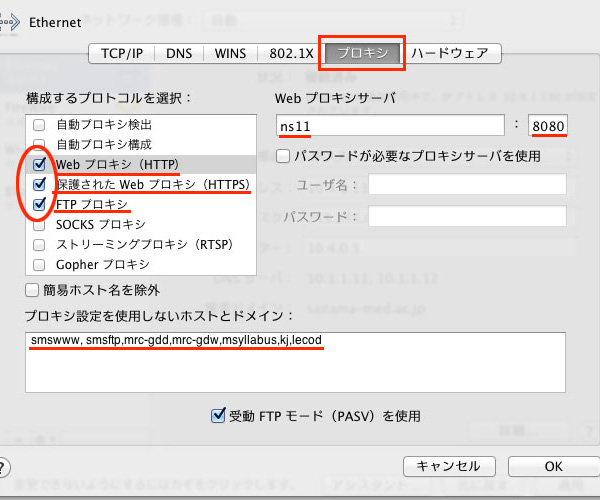Go to the 802.1X tab
Screen dimensions: 600x500
pyautogui.click(x=288, y=53)
